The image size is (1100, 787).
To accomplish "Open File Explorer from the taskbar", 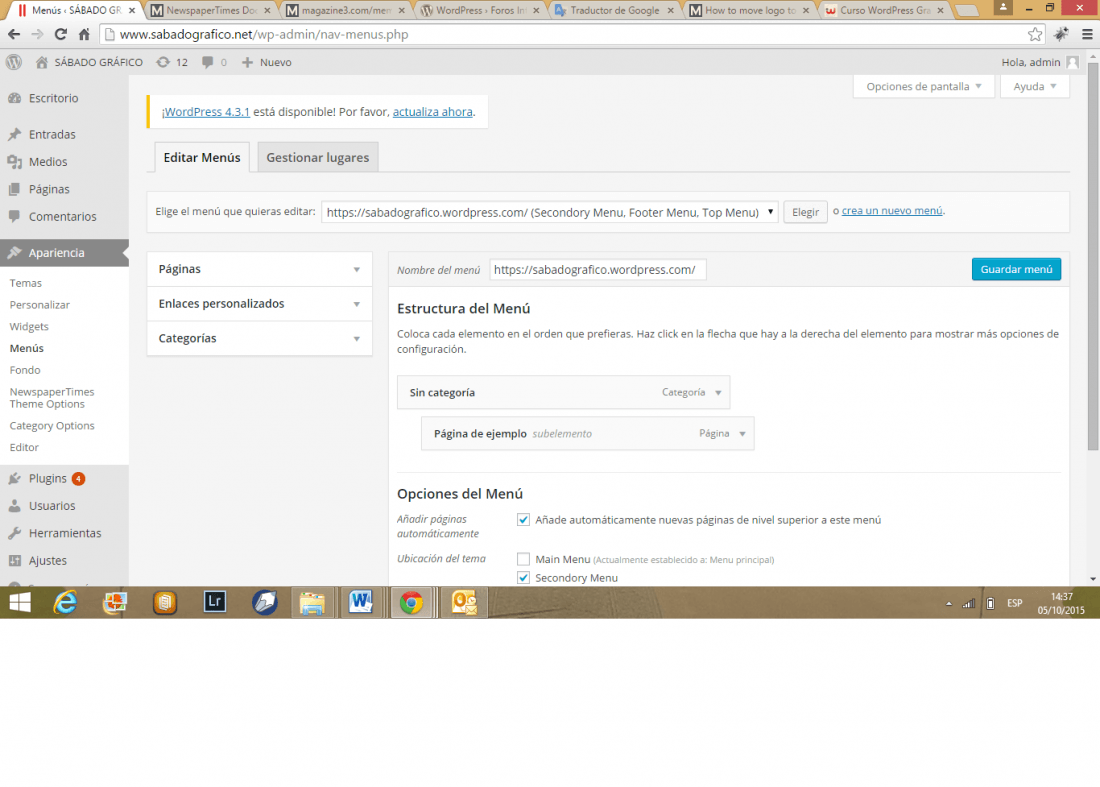I will click(312, 603).
